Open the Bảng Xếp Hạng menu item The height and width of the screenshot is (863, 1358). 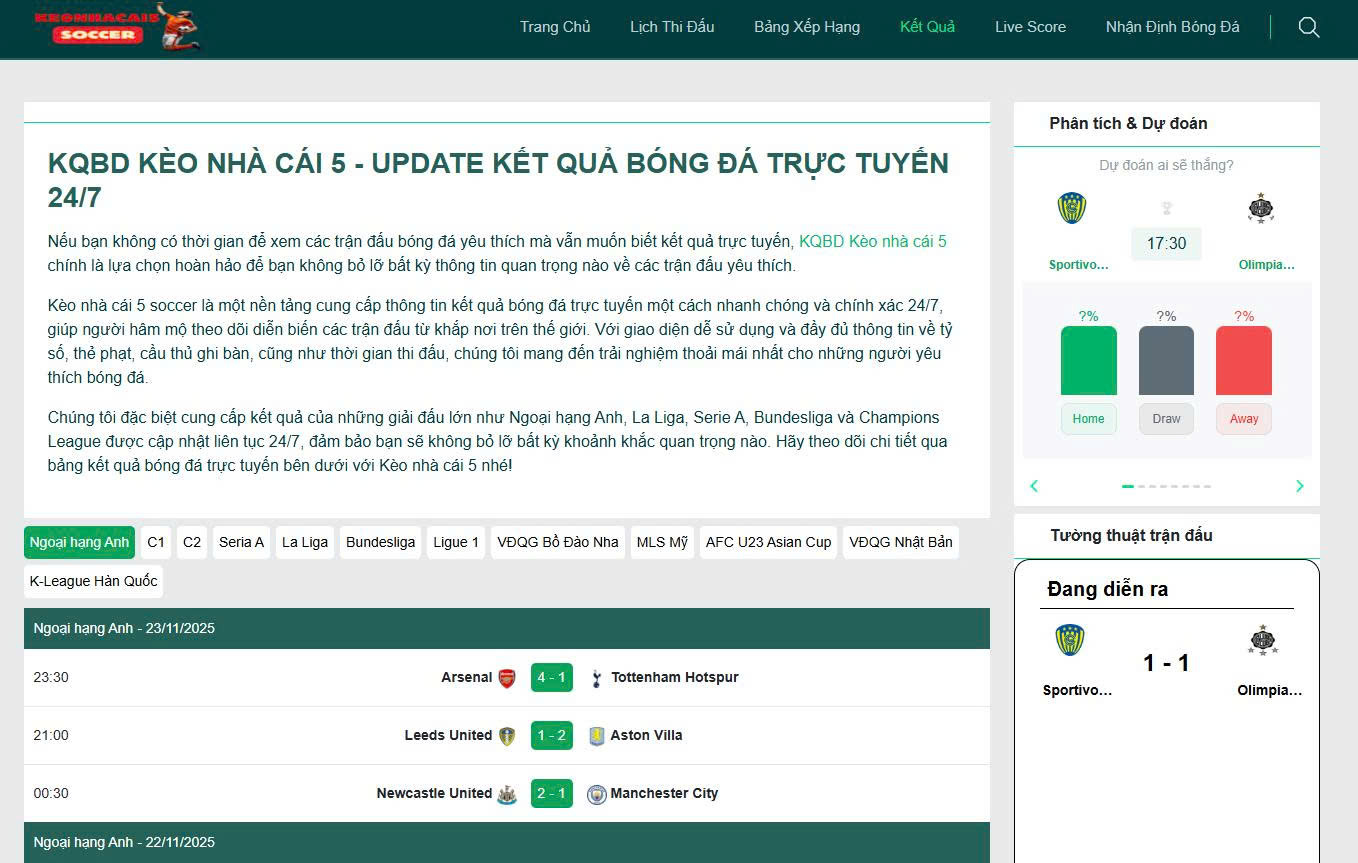click(806, 27)
